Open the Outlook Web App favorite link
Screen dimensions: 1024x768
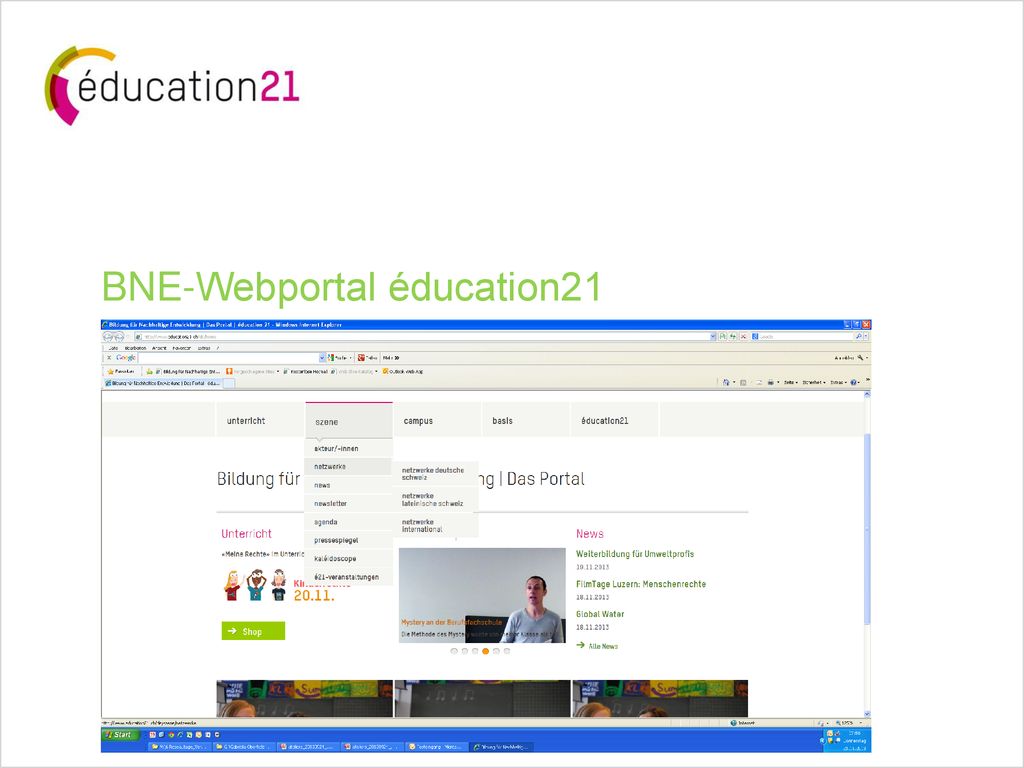[403, 372]
